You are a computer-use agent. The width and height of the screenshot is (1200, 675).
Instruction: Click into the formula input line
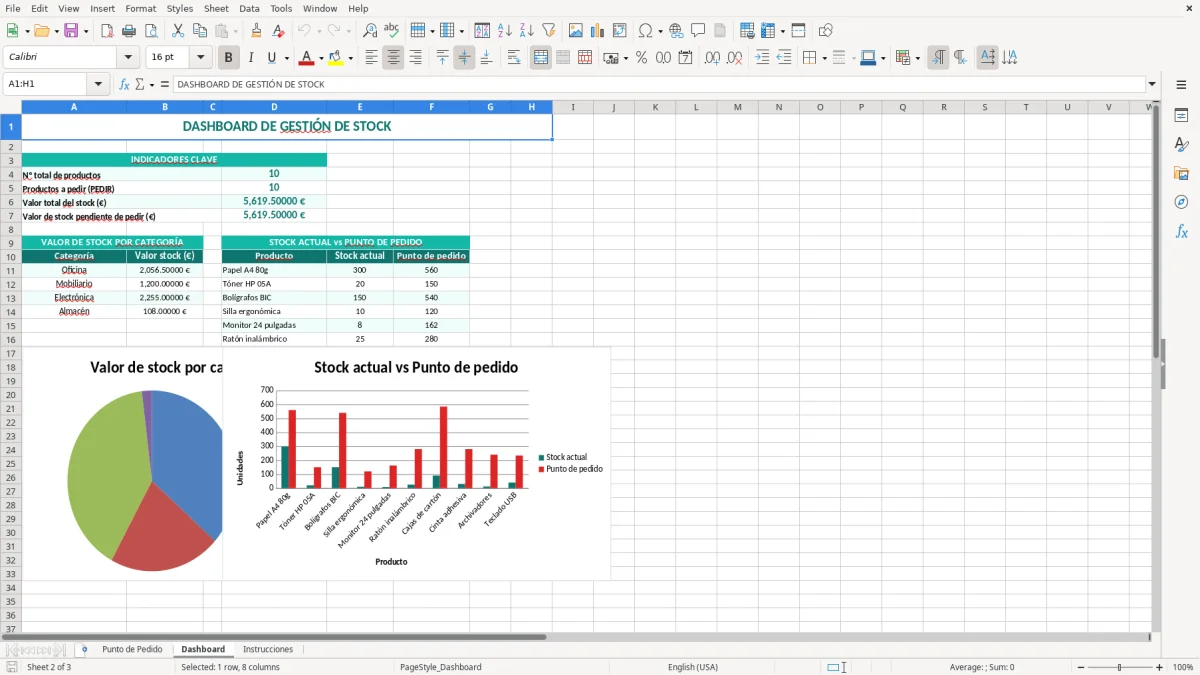[x=658, y=84]
